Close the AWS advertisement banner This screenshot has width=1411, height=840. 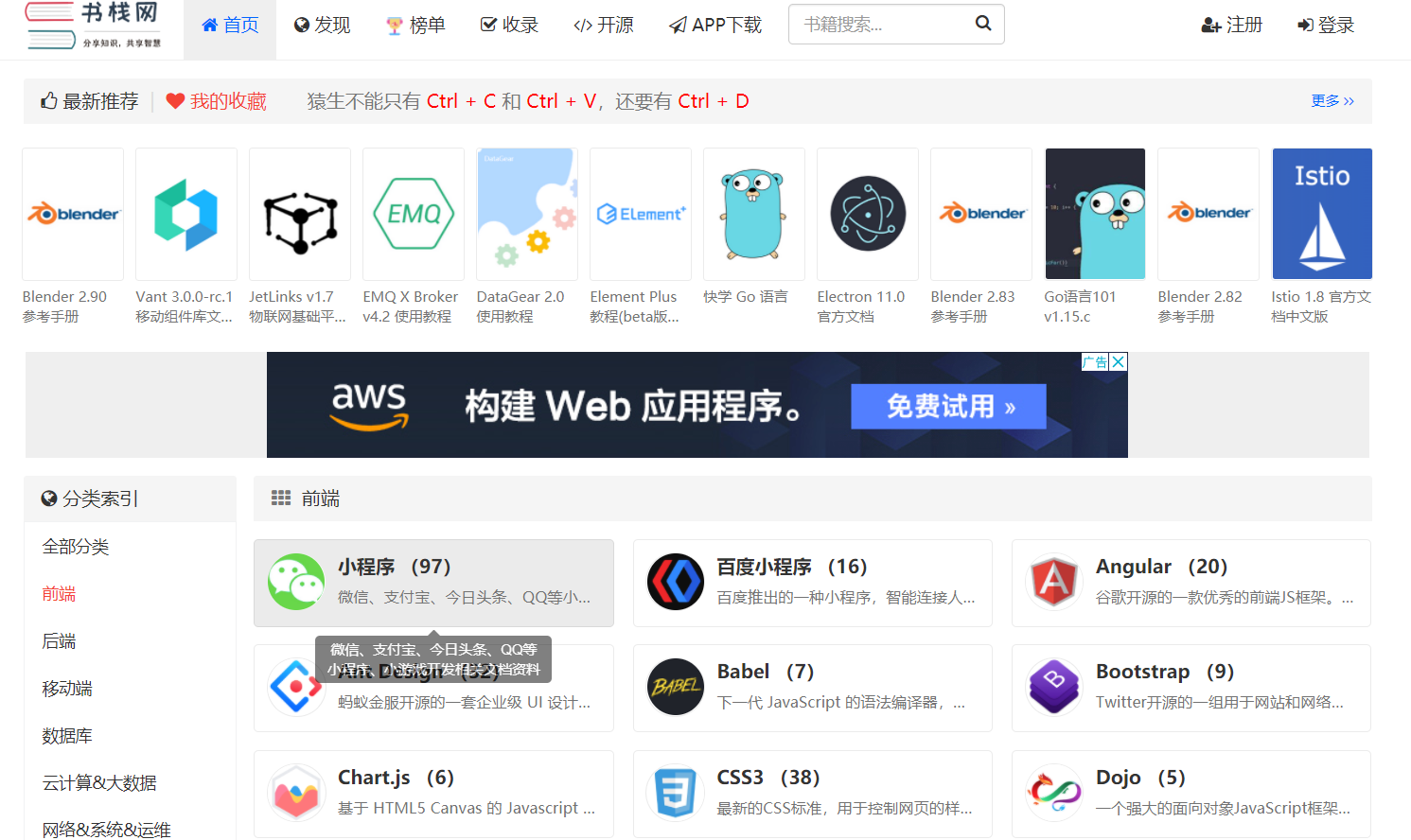(x=1119, y=361)
